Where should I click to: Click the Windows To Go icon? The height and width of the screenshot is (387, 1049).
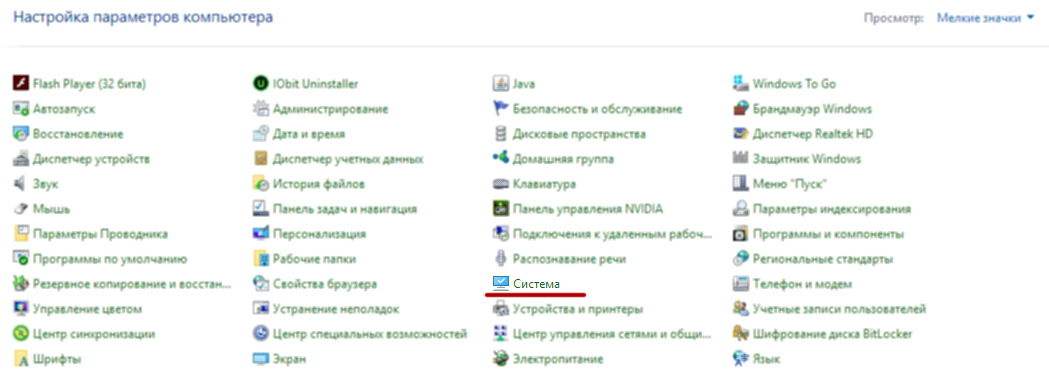[x=740, y=84]
